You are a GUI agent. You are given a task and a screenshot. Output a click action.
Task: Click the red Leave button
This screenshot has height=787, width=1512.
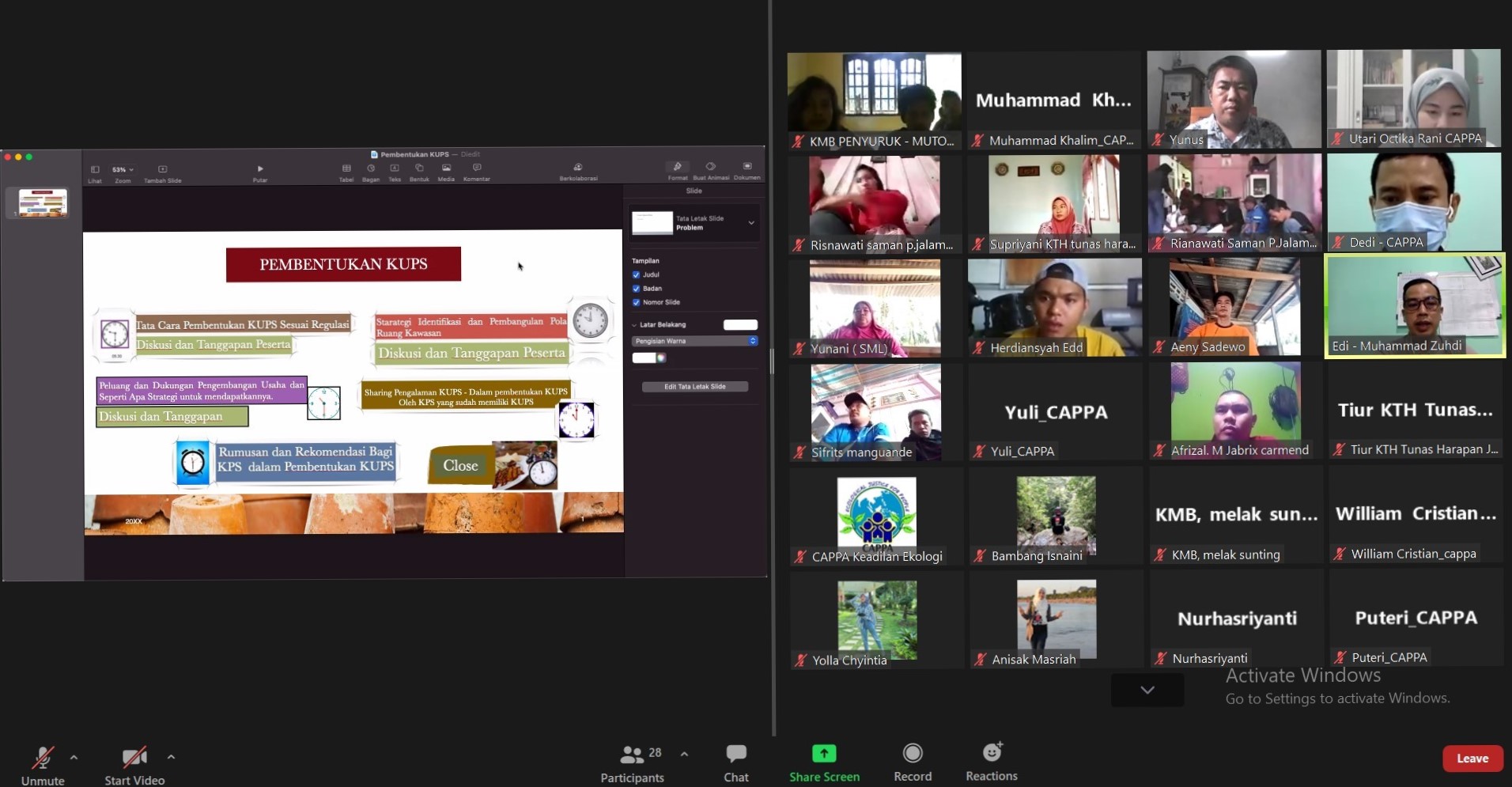1472,759
